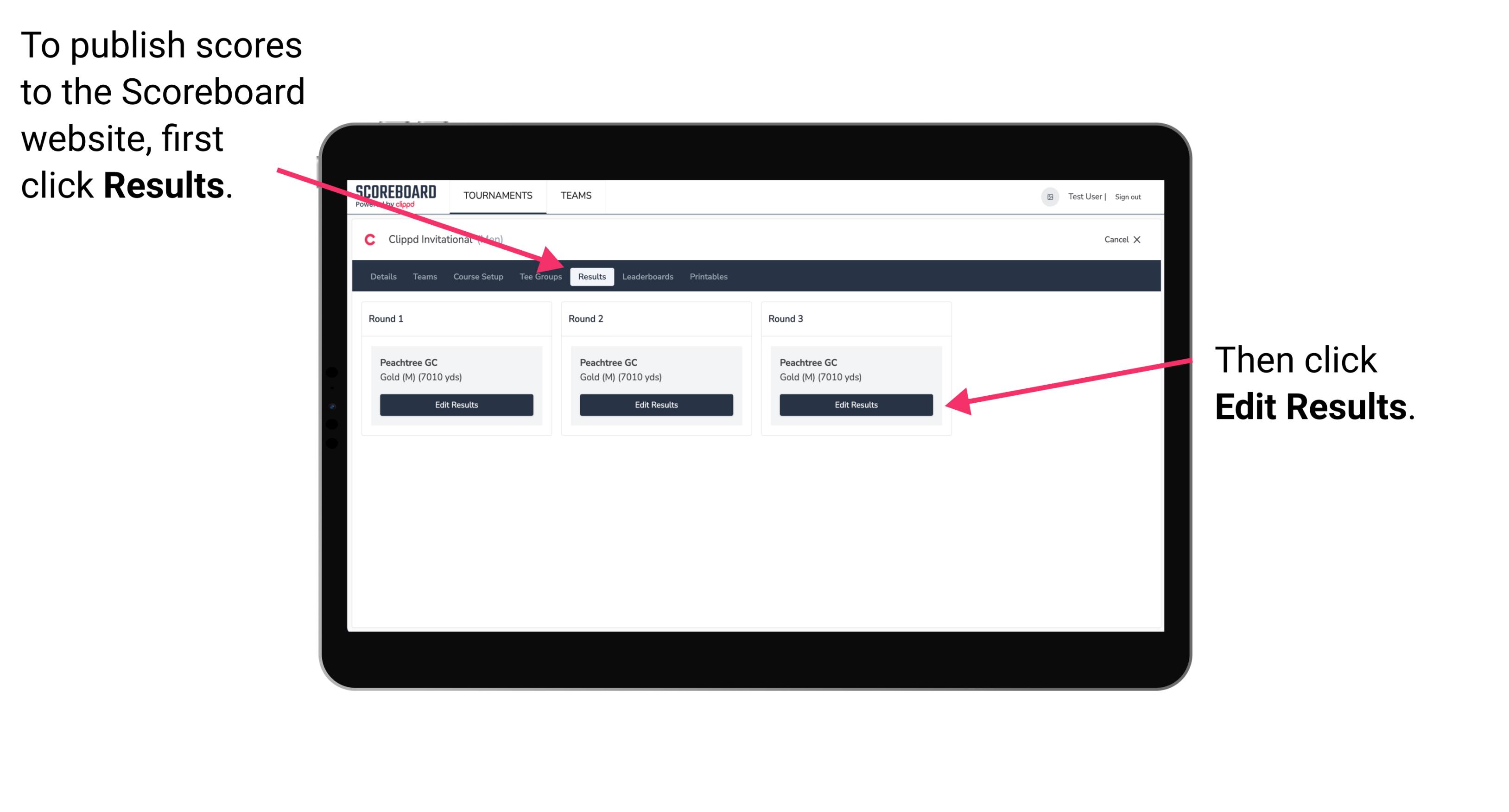Screen dimensions: 1509x812
Task: Open the Printables tab
Action: point(710,276)
